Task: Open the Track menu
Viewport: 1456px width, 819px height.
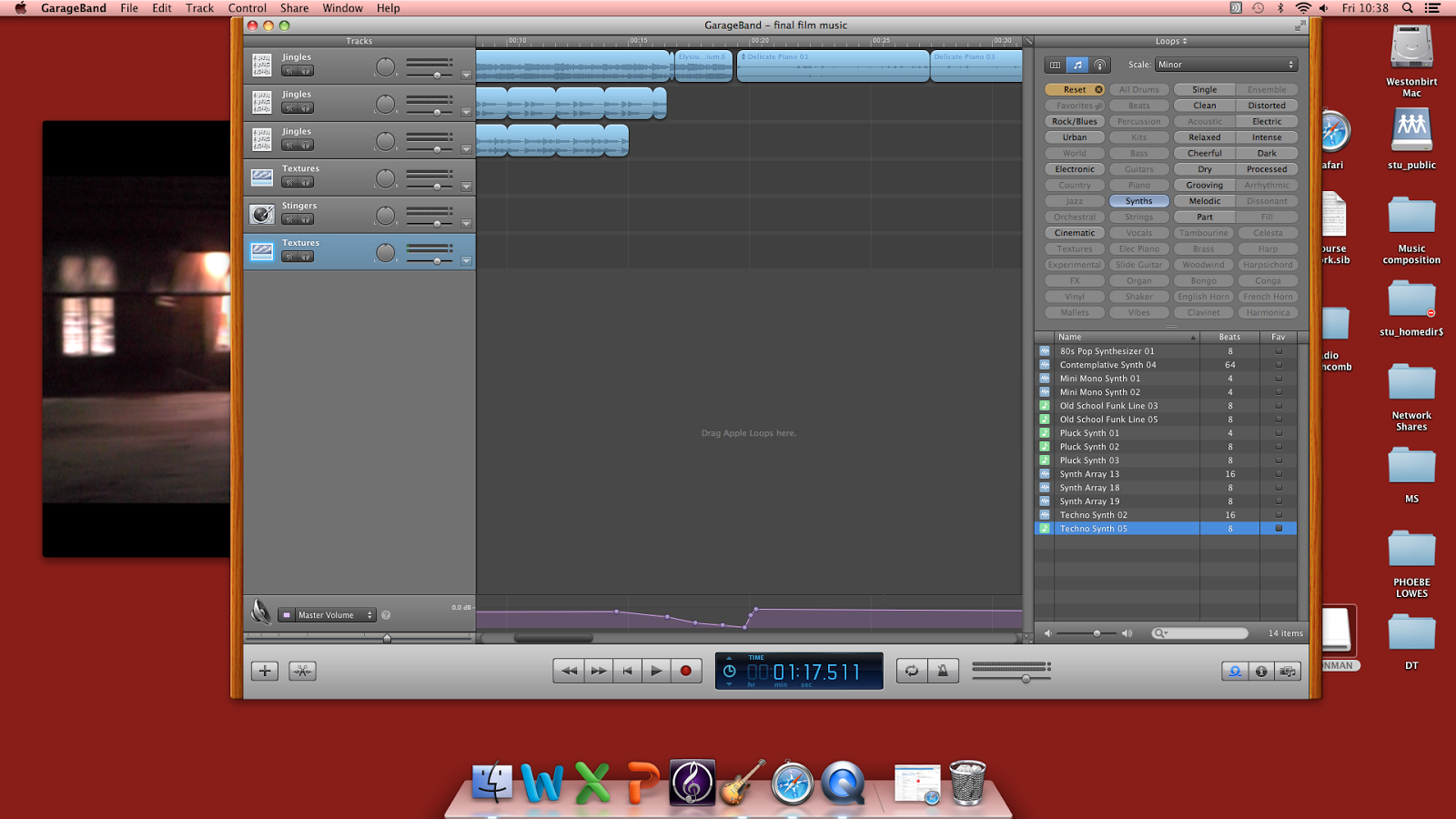Action: (199, 8)
